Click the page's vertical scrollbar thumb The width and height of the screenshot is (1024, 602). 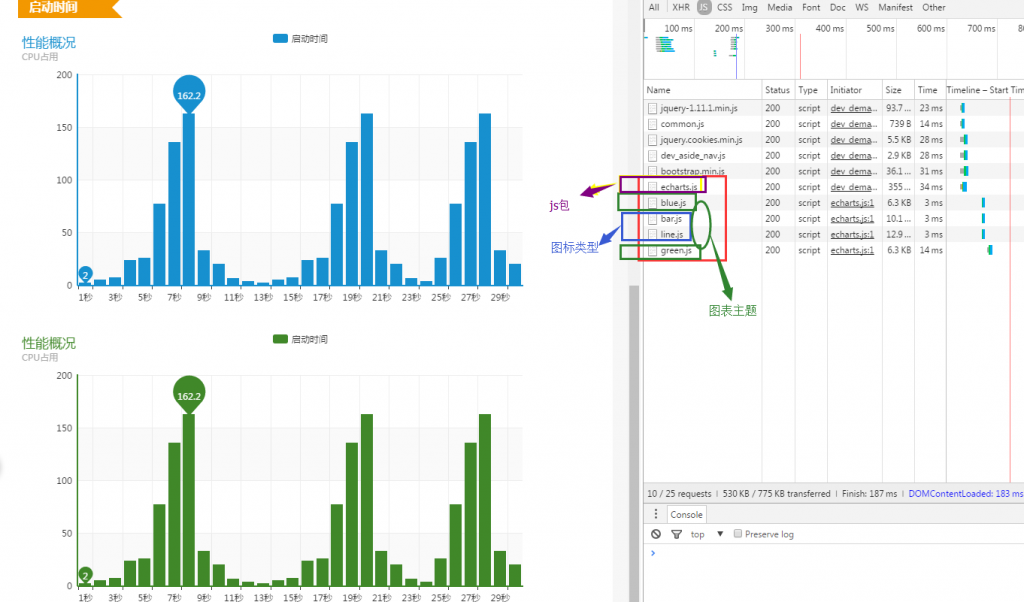point(632,440)
